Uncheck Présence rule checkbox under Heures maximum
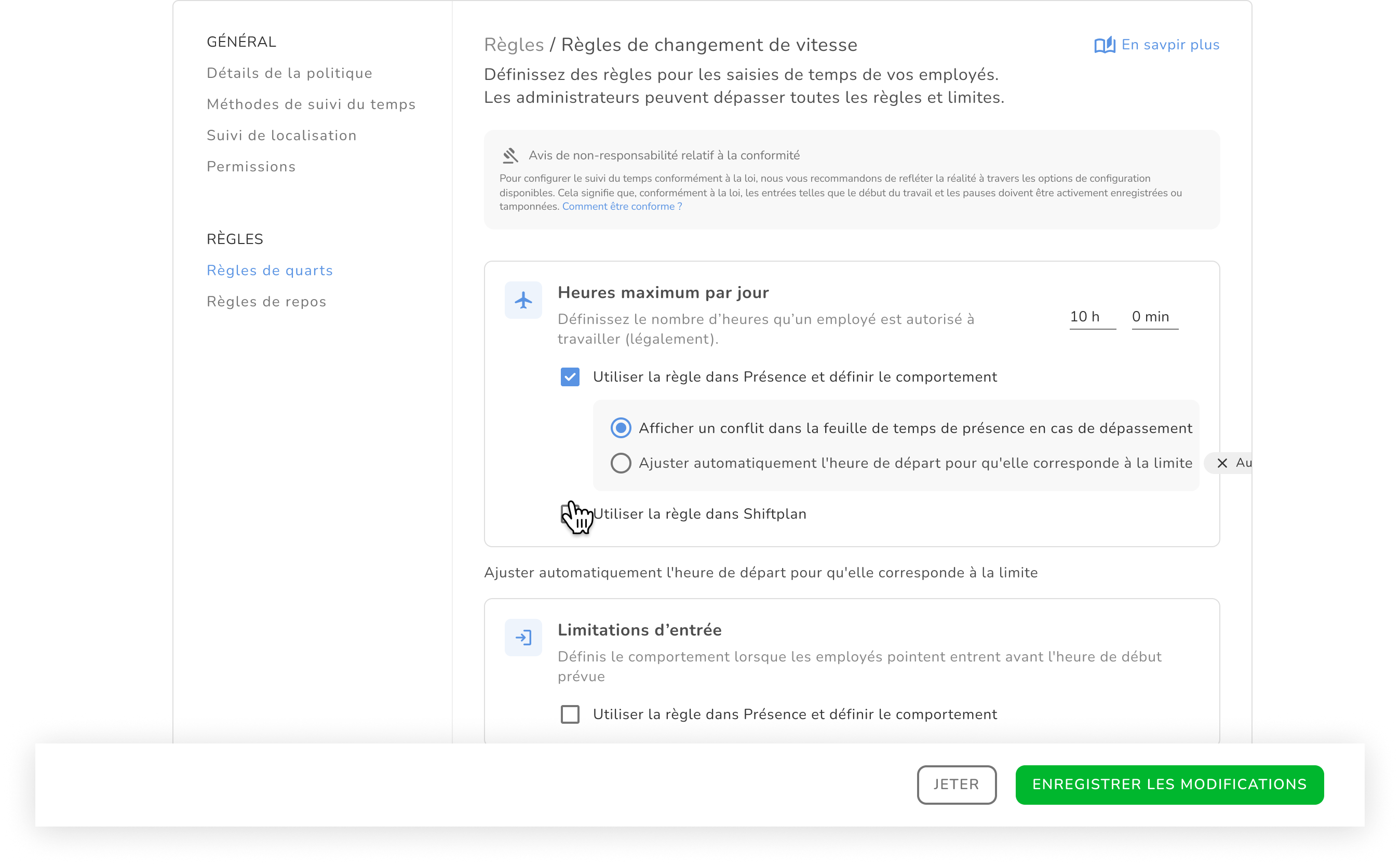Image resolution: width=1400 pixels, height=866 pixels. (x=570, y=377)
